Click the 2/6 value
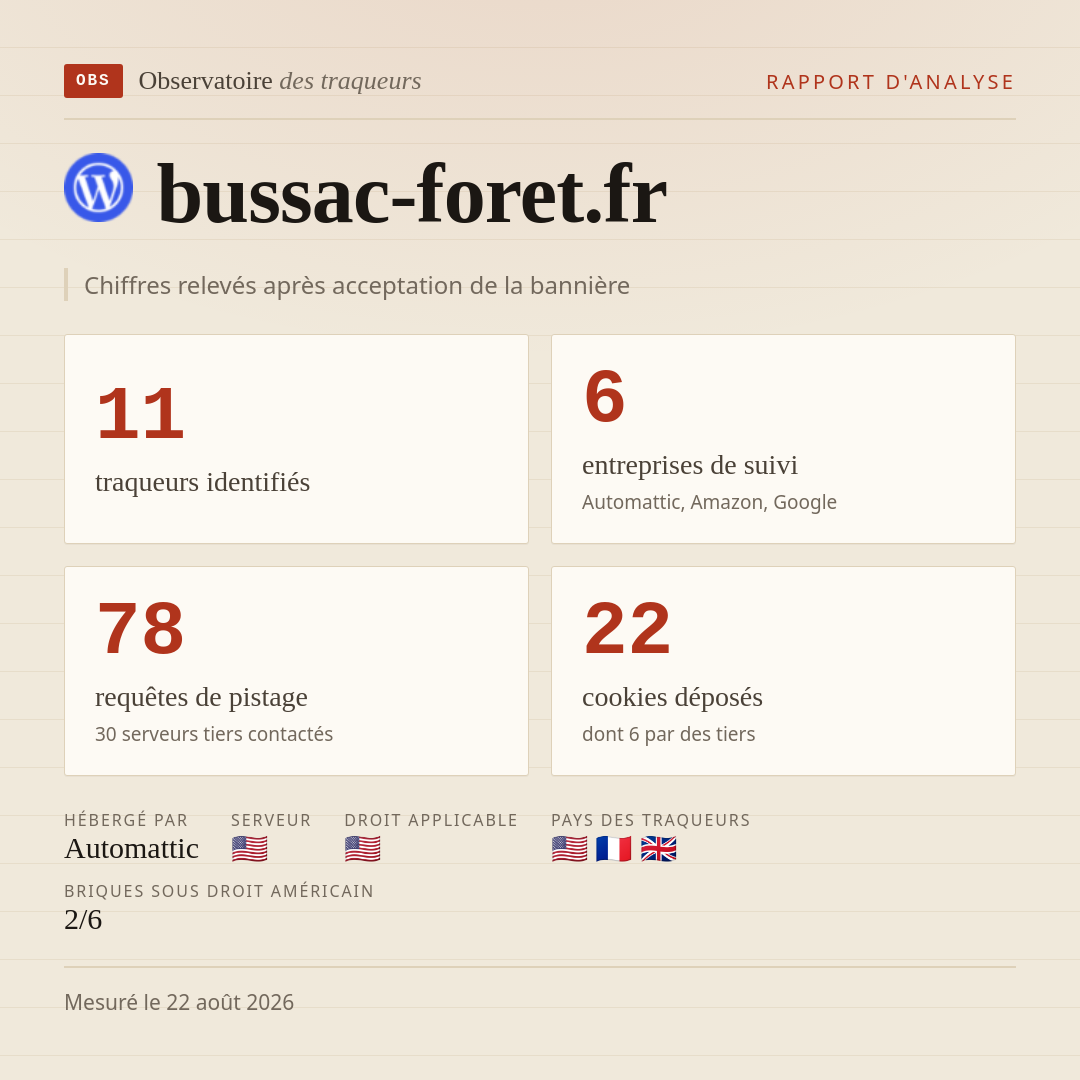This screenshot has height=1080, width=1080. point(83,920)
